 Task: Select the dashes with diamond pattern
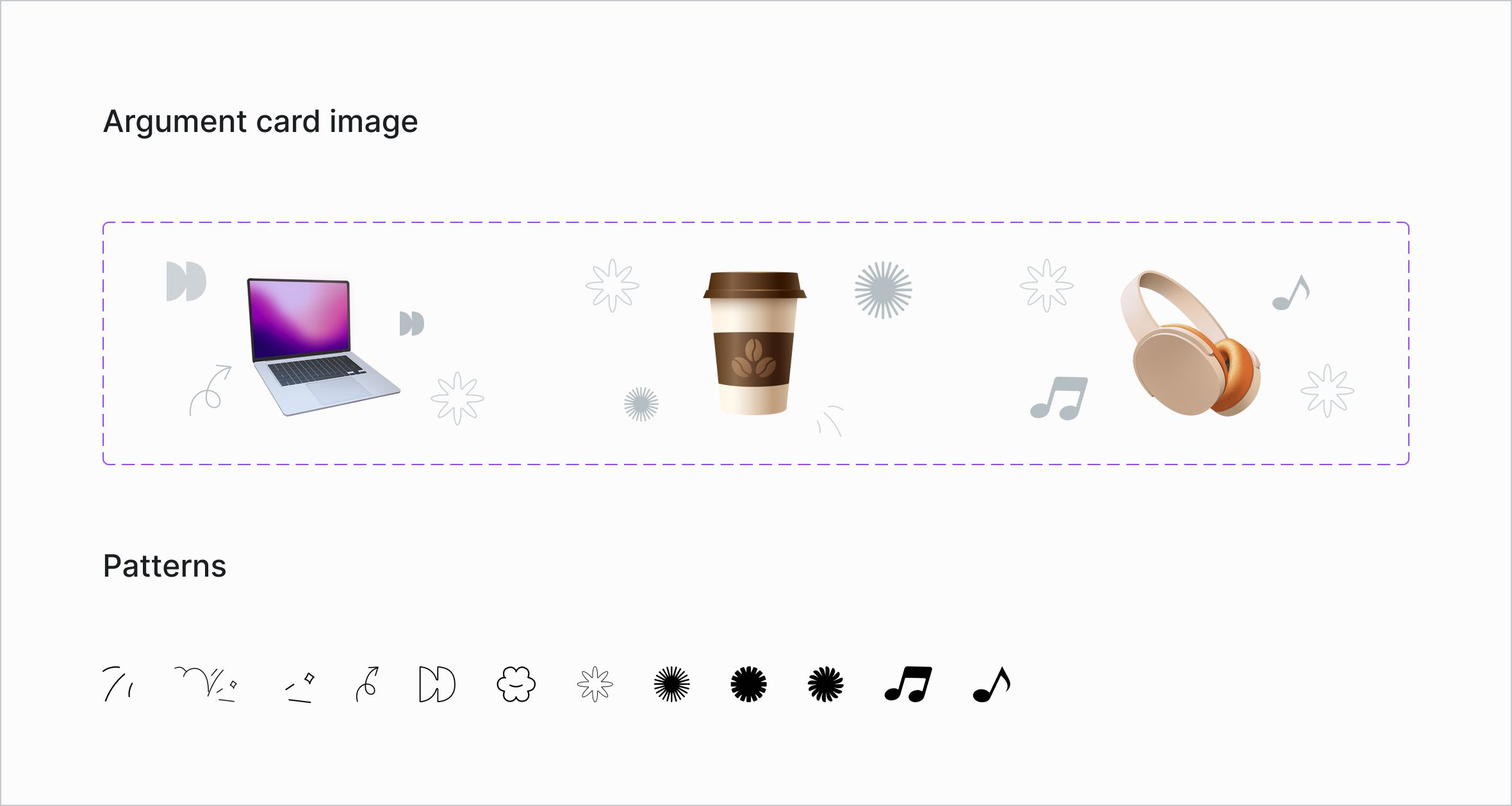point(300,687)
